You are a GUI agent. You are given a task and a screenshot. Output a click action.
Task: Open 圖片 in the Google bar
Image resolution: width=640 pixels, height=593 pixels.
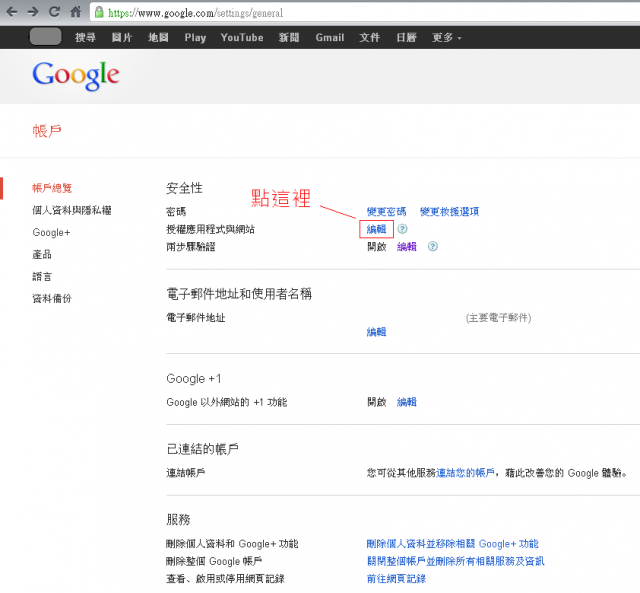tap(122, 38)
